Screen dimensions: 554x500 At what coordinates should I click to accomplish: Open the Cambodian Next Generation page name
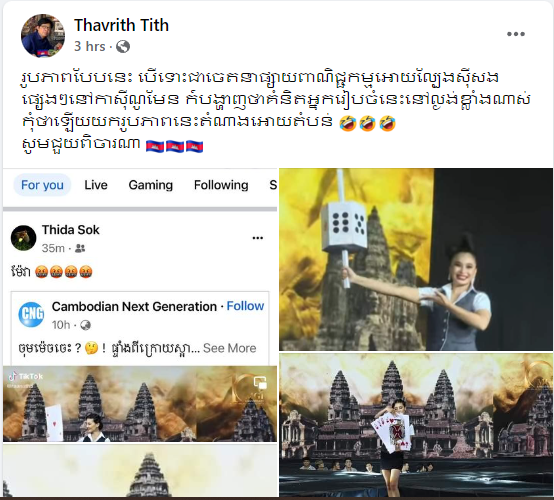pyautogui.click(x=134, y=306)
